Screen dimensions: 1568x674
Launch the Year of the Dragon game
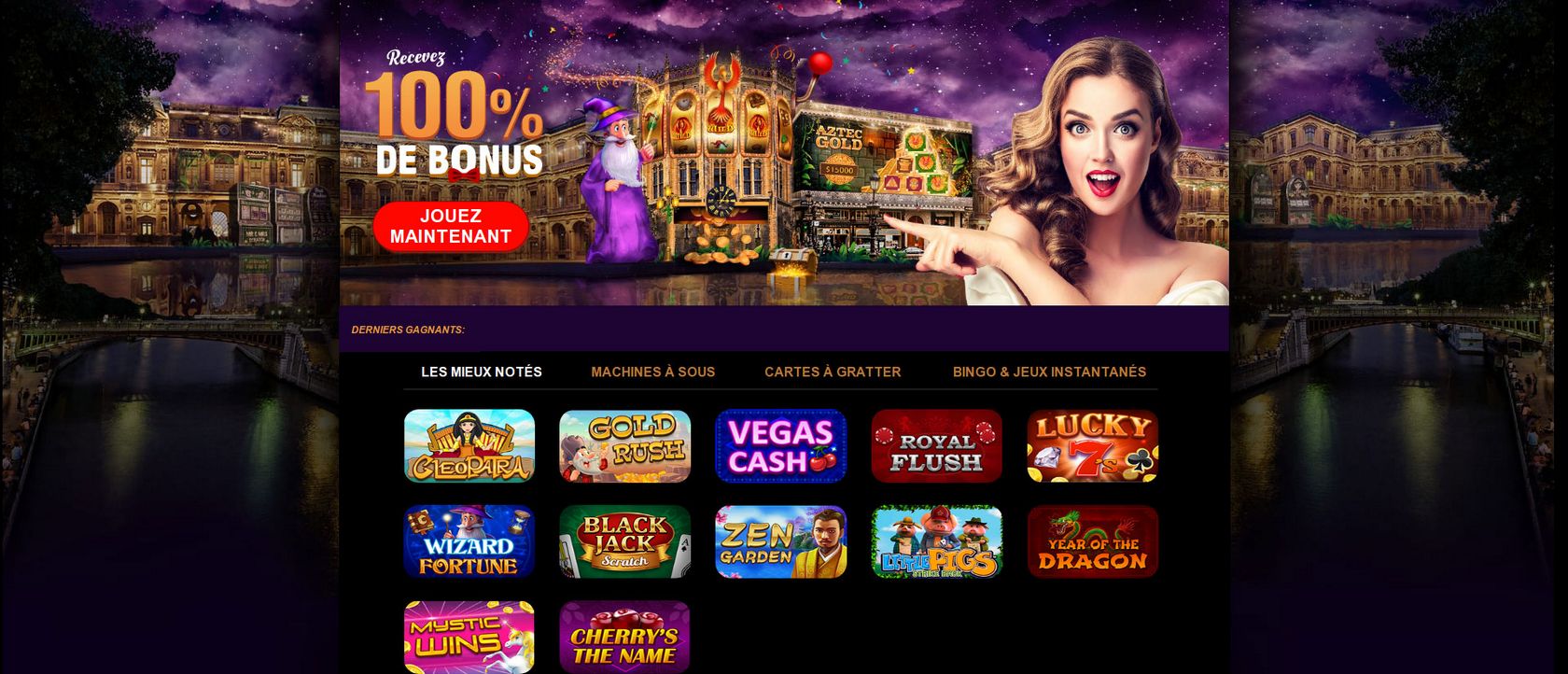pos(1092,542)
